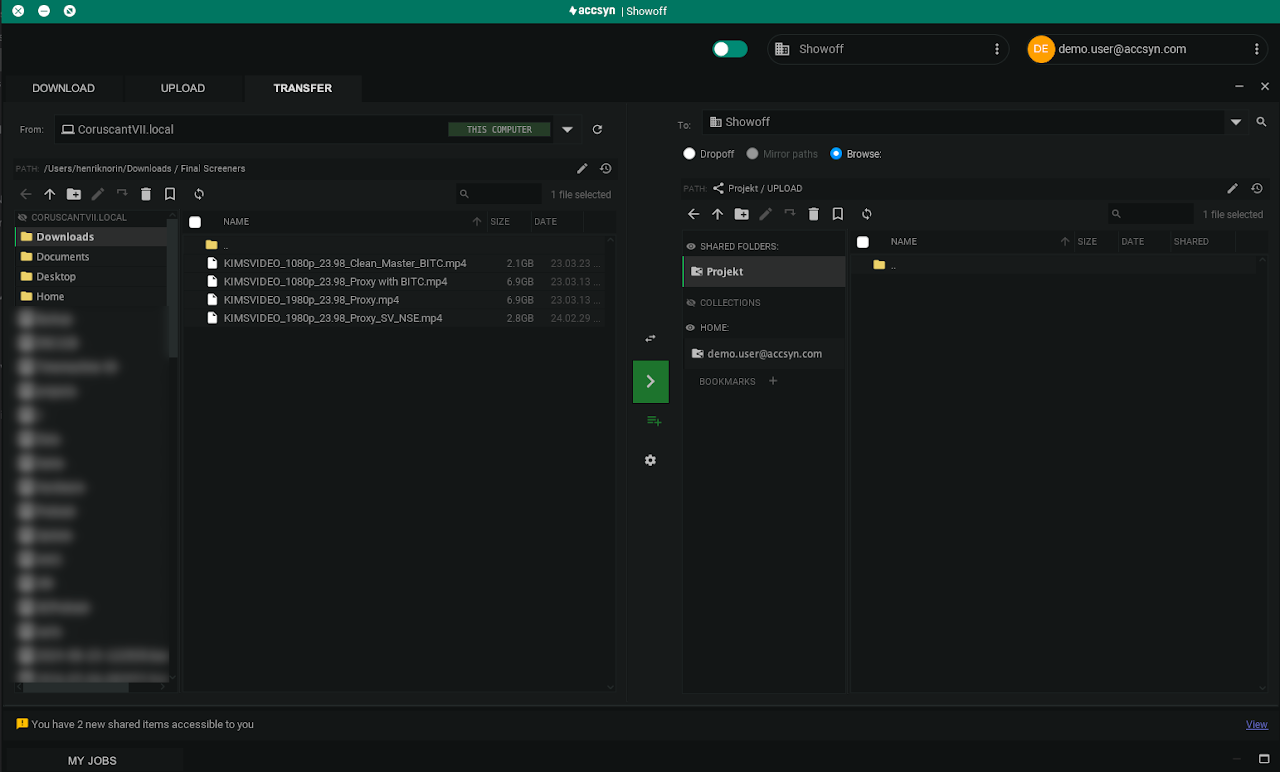Bookmark the Projekt / UPLOAD folder
Screen dimensions: 1280x772
coord(838,214)
